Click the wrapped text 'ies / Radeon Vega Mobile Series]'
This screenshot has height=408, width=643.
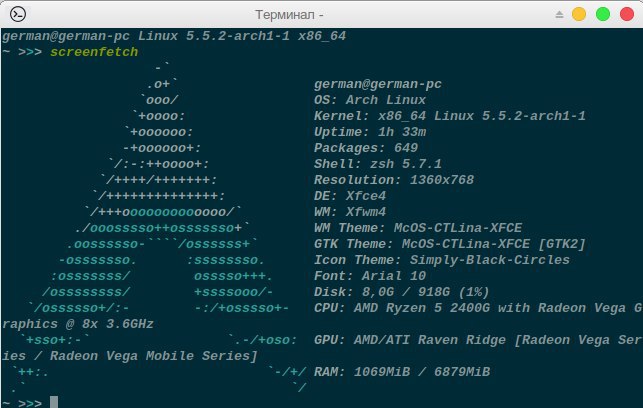click(130, 356)
